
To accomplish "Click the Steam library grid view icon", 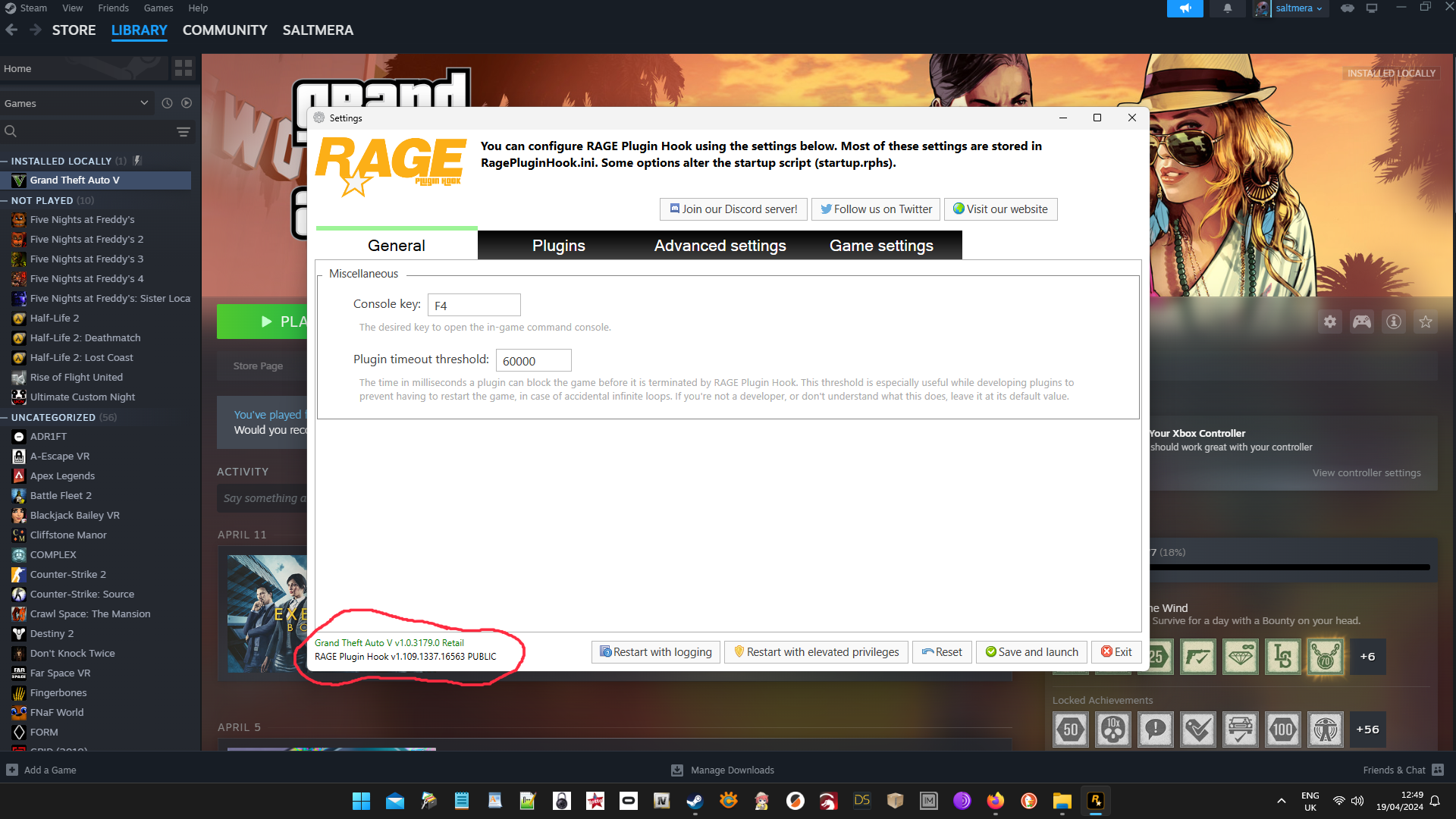I will [x=183, y=68].
